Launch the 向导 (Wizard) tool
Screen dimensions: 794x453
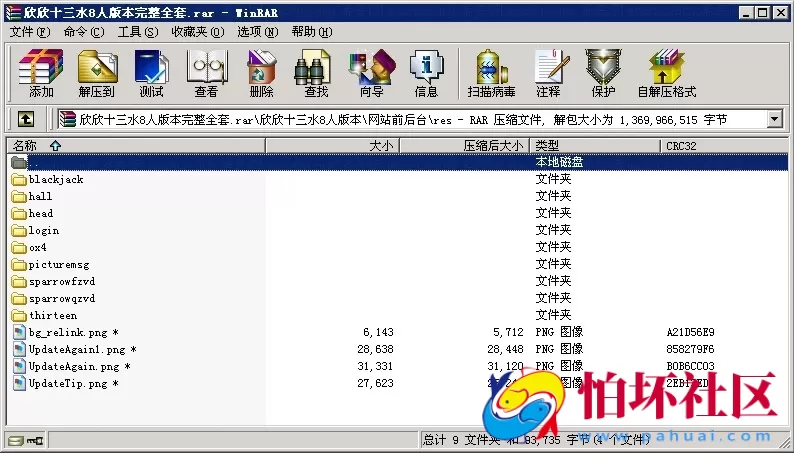(372, 73)
